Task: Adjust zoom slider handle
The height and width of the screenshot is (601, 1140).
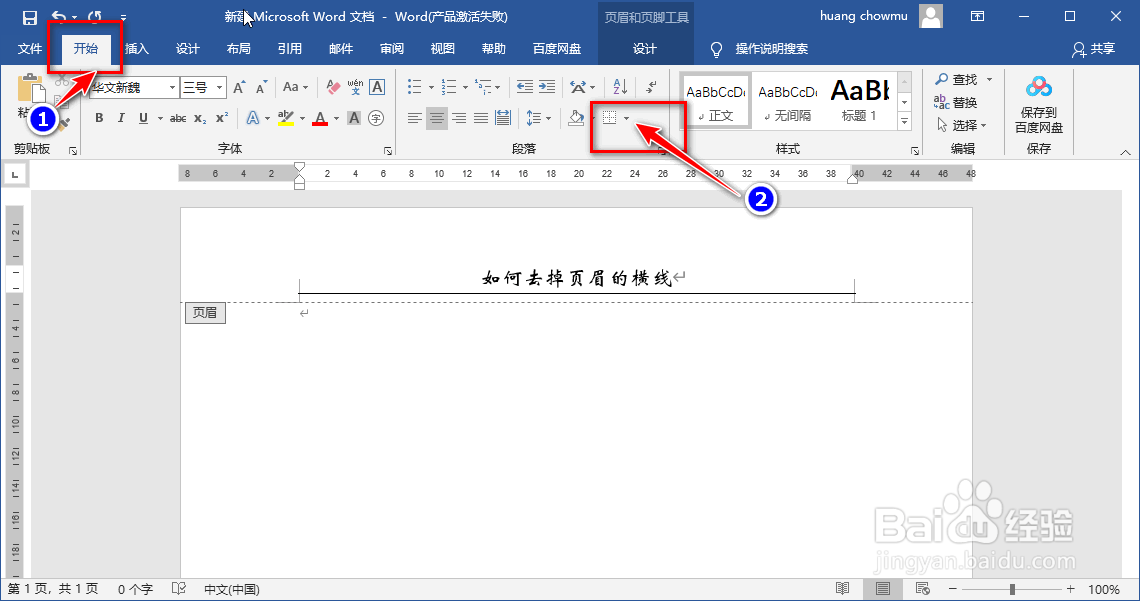Action: [1012, 589]
